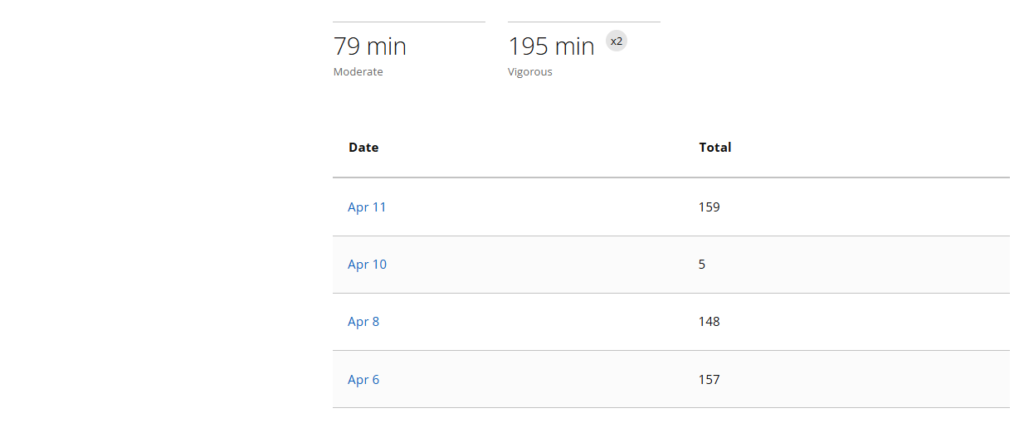Click the 79 min value

click(370, 46)
